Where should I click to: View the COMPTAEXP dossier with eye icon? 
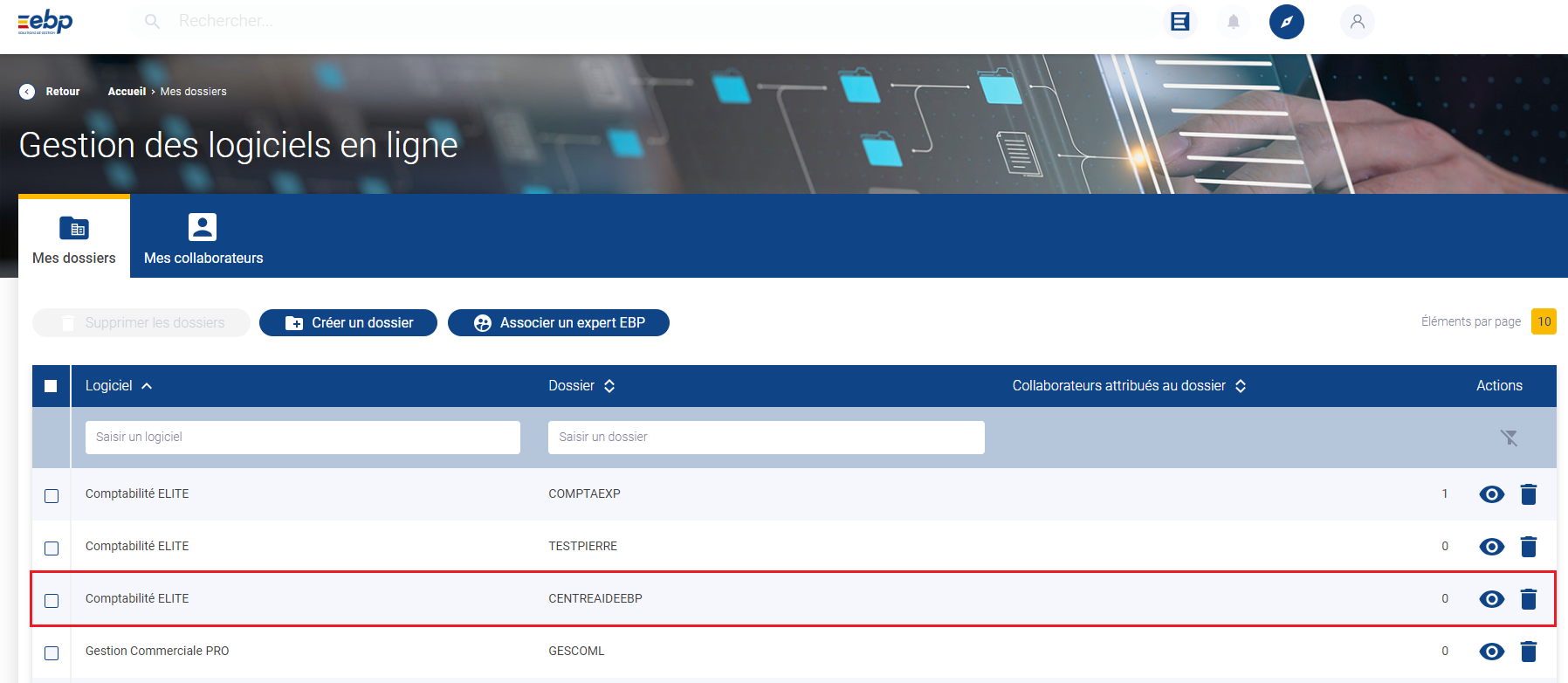click(1492, 494)
